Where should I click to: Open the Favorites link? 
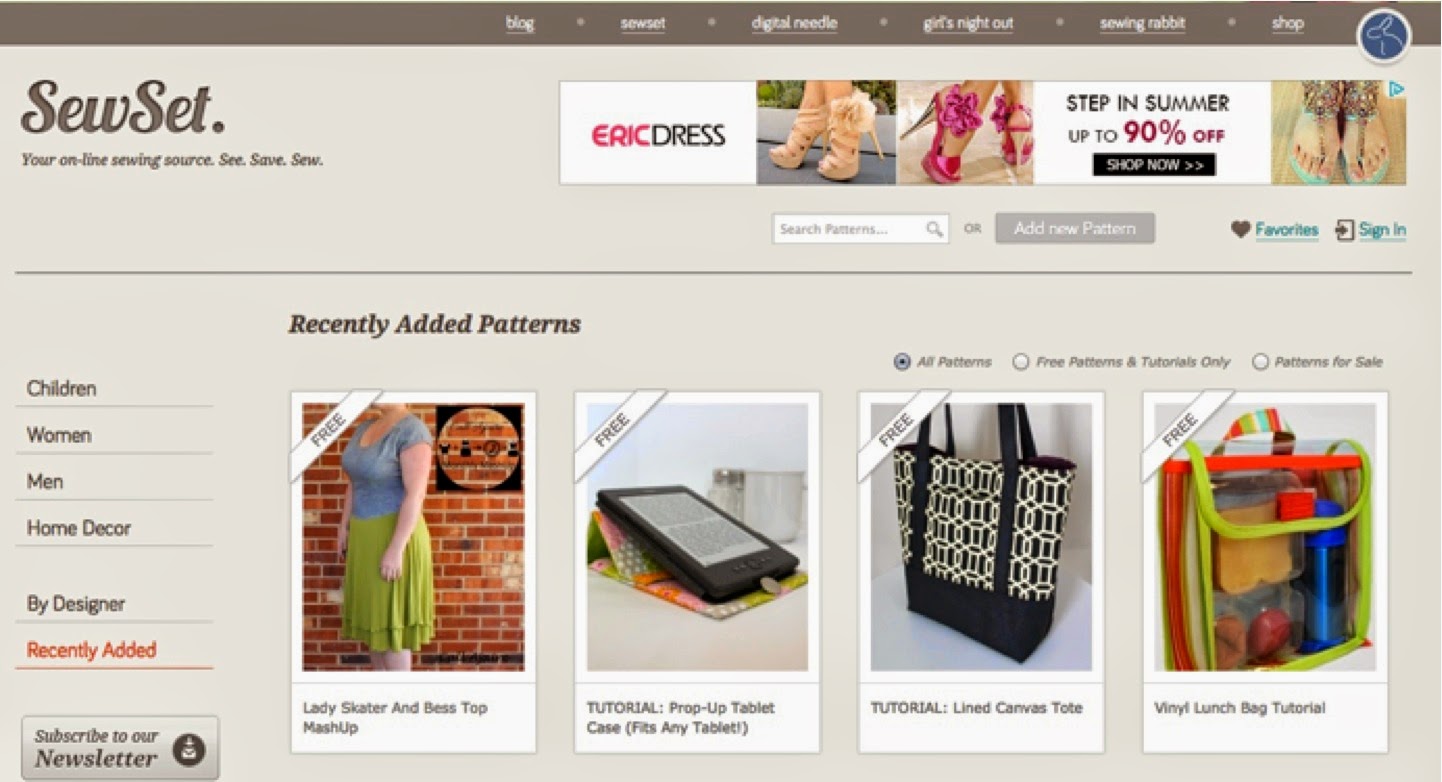click(x=1286, y=230)
